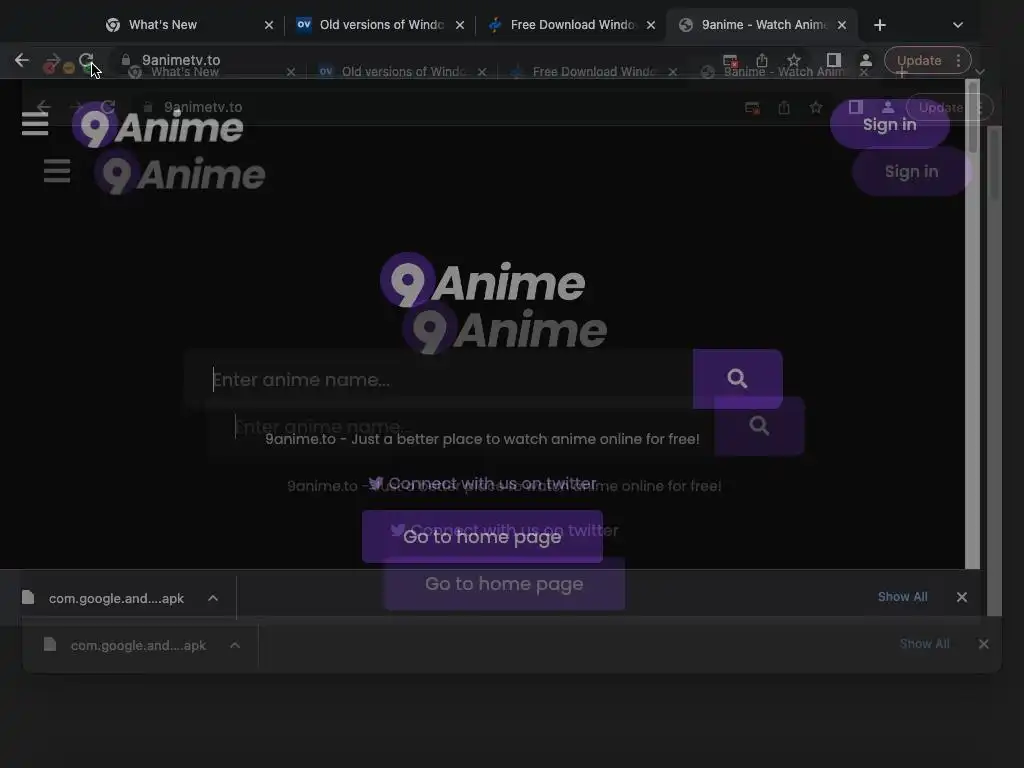Click Show All downloads

902,597
